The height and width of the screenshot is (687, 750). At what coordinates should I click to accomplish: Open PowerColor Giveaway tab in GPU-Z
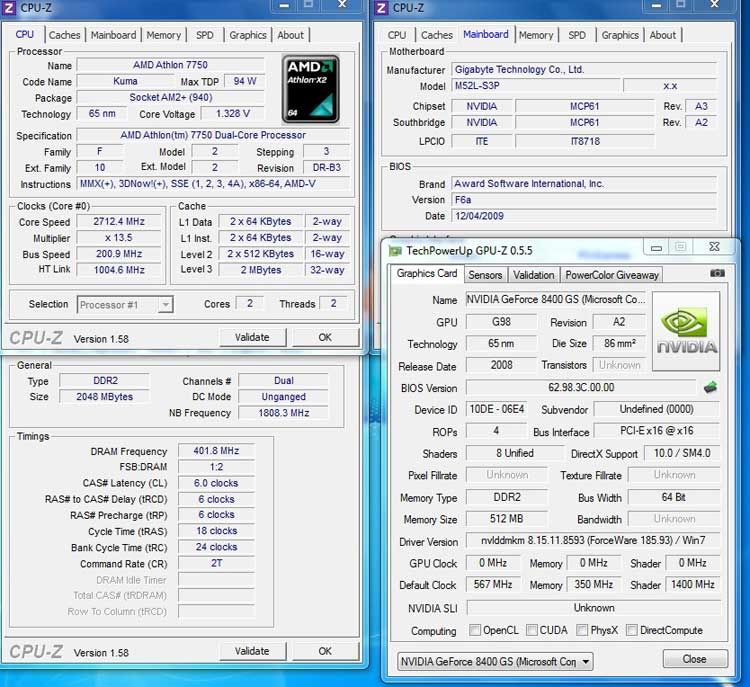[612, 275]
